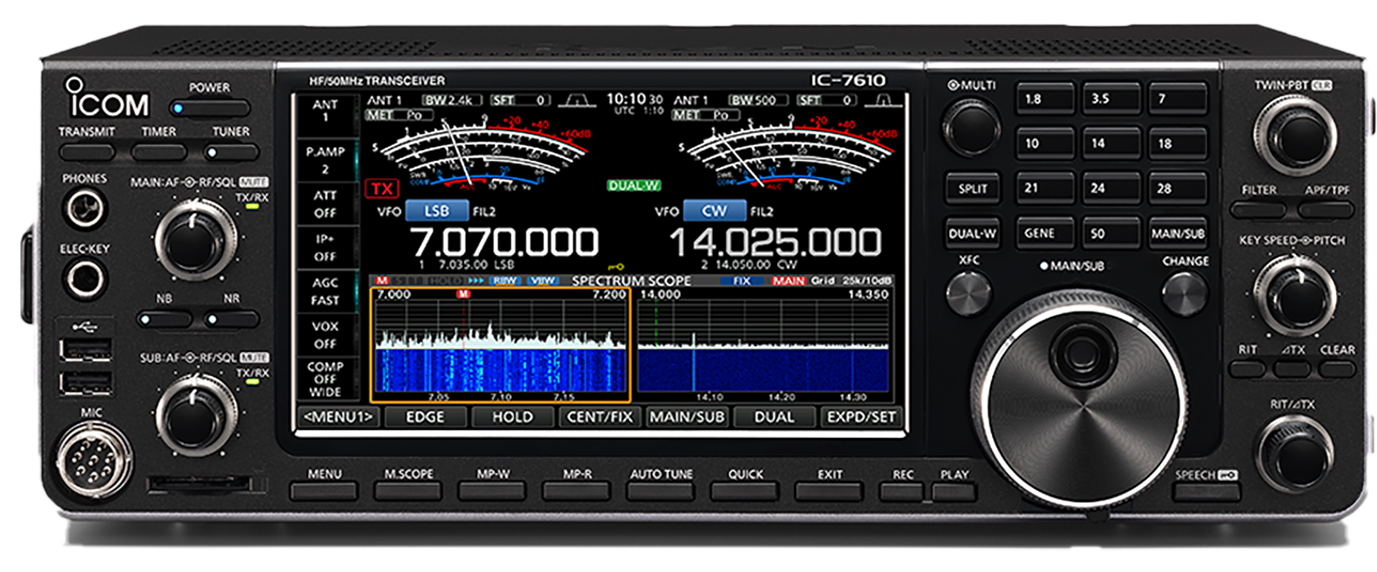Tap the main band S-meter above LSB
The width and height of the screenshot is (1377, 572).
pyautogui.click(x=479, y=152)
